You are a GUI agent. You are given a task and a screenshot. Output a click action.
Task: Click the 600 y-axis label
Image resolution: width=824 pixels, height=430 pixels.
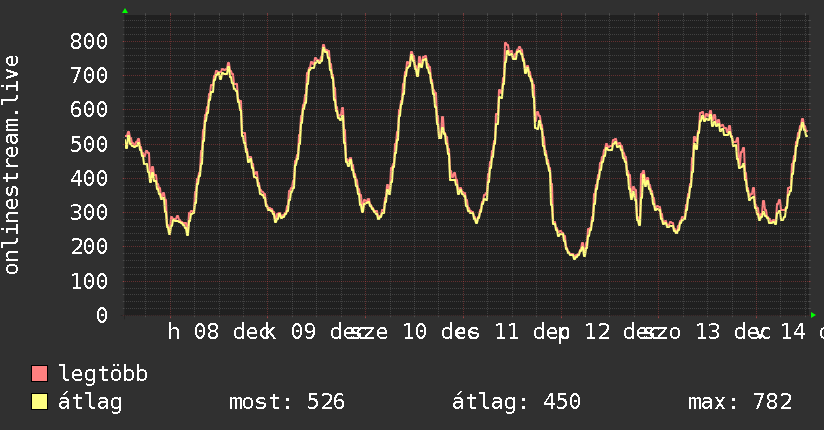pyautogui.click(x=89, y=109)
